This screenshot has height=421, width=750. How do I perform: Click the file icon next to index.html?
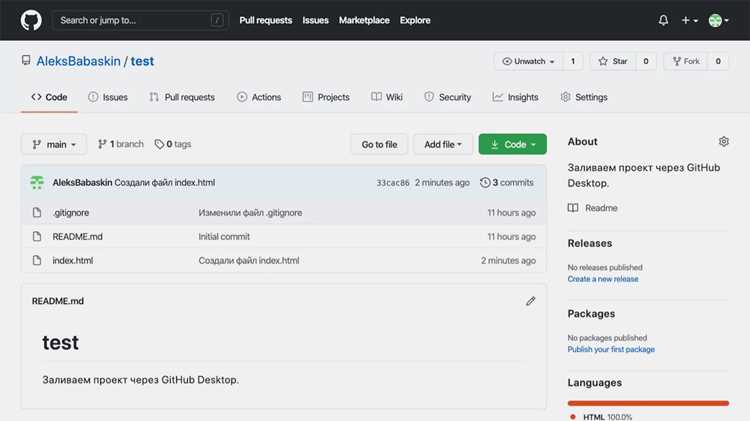37,260
